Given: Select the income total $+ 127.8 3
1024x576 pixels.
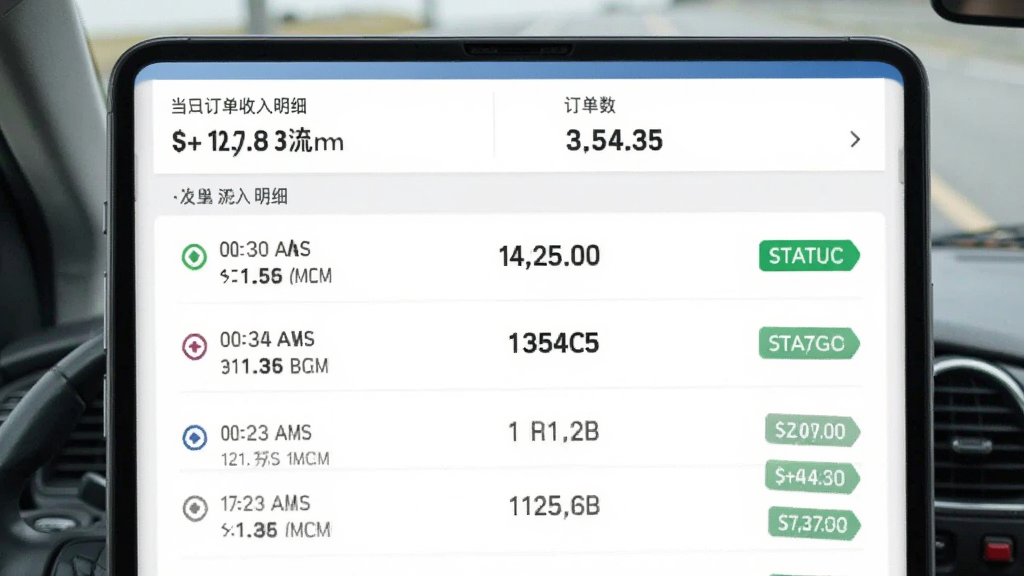Looking at the screenshot, I should point(257,141).
